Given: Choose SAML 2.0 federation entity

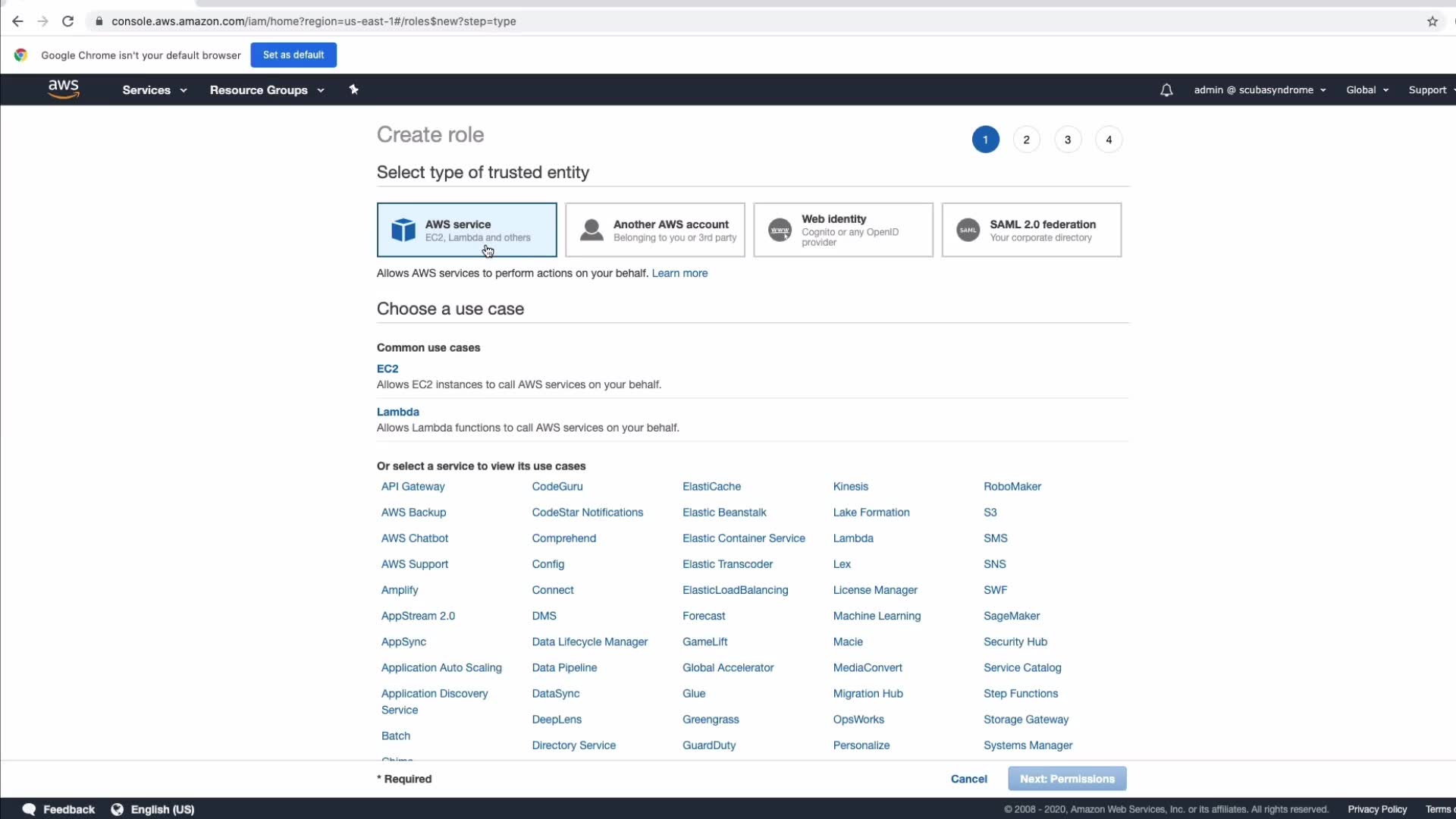Looking at the screenshot, I should (x=1031, y=230).
